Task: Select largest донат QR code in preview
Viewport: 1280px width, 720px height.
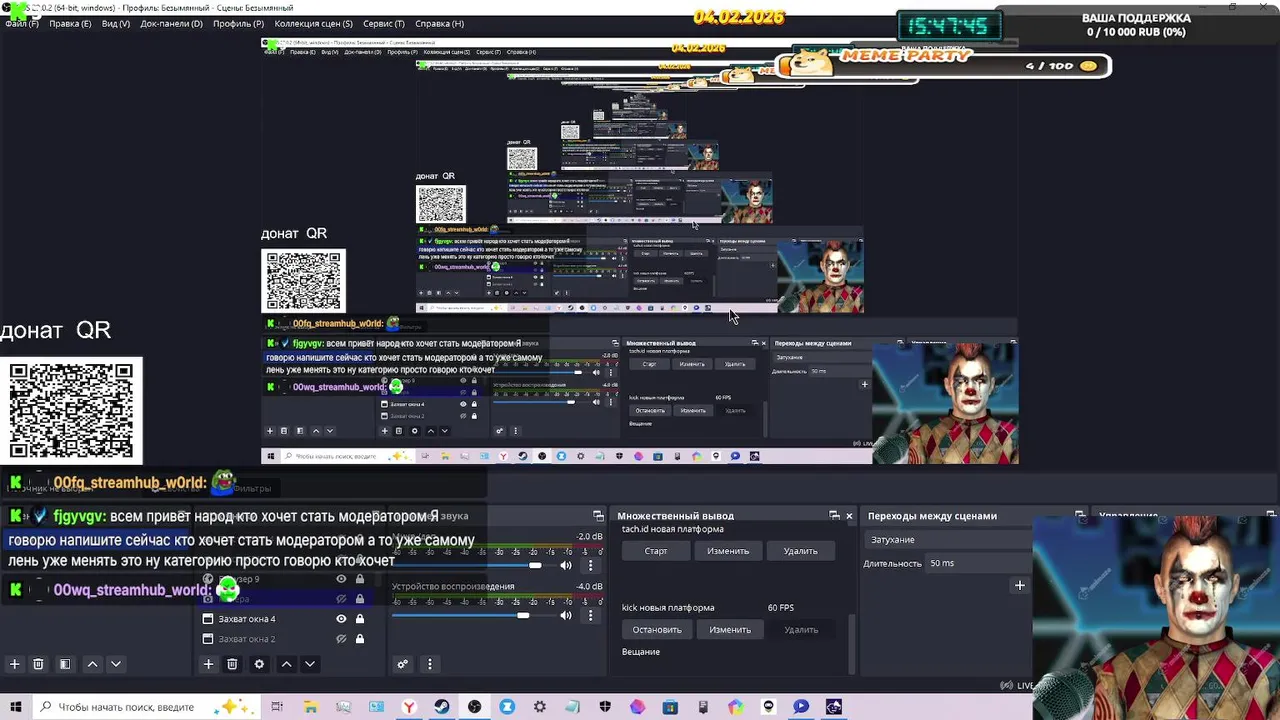Action: pos(71,411)
